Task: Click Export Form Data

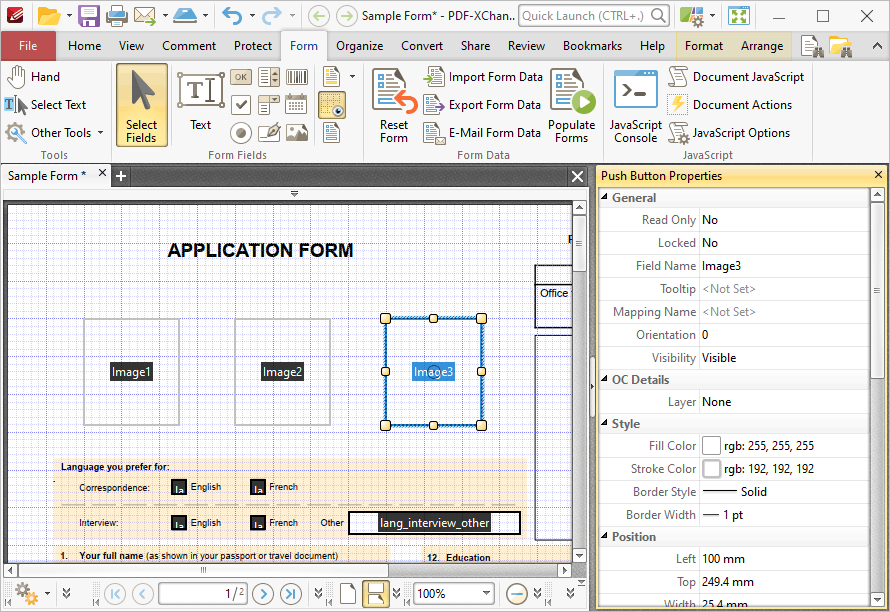Action: [482, 104]
